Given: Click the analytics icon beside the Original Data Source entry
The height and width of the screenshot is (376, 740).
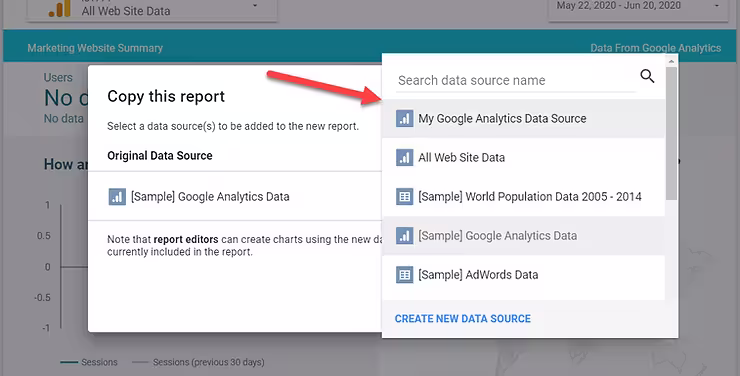Looking at the screenshot, I should coord(117,197).
